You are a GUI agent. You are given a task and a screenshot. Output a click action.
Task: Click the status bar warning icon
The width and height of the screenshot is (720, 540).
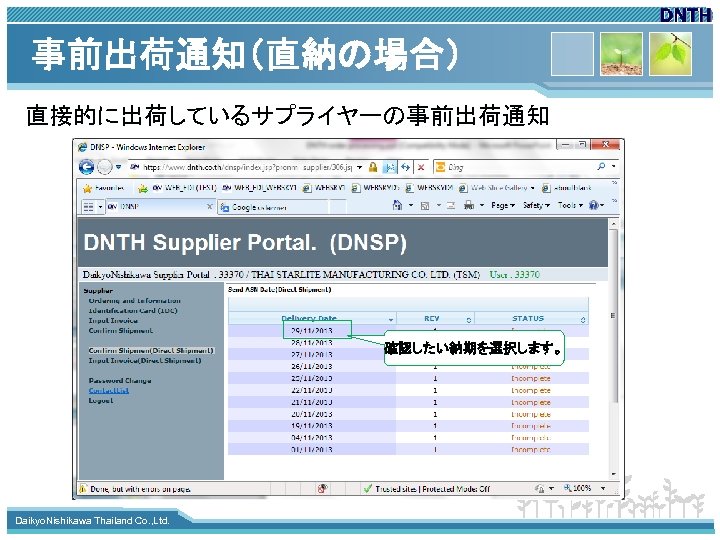click(x=83, y=489)
